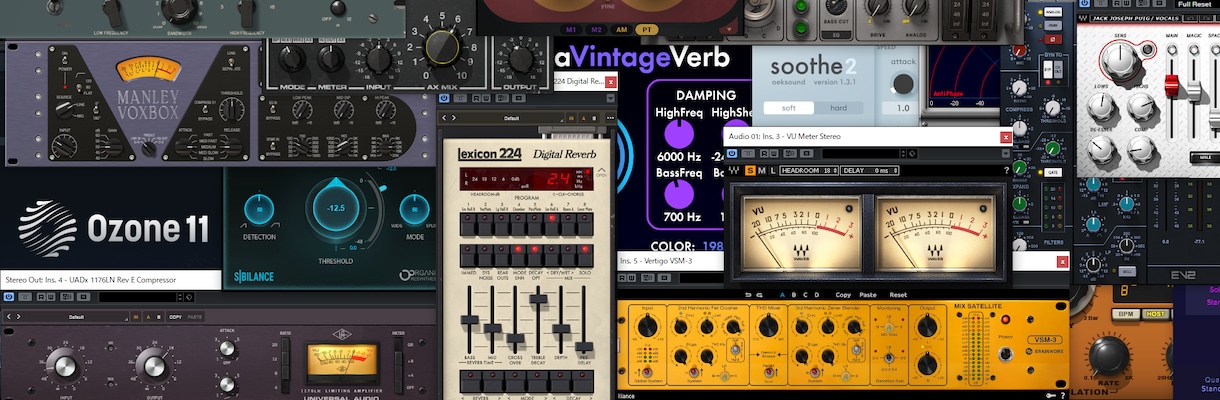Screen dimensions: 1220x400
Task: Toggle power icon in VU Meter Stereo window
Action: pyautogui.click(x=732, y=153)
